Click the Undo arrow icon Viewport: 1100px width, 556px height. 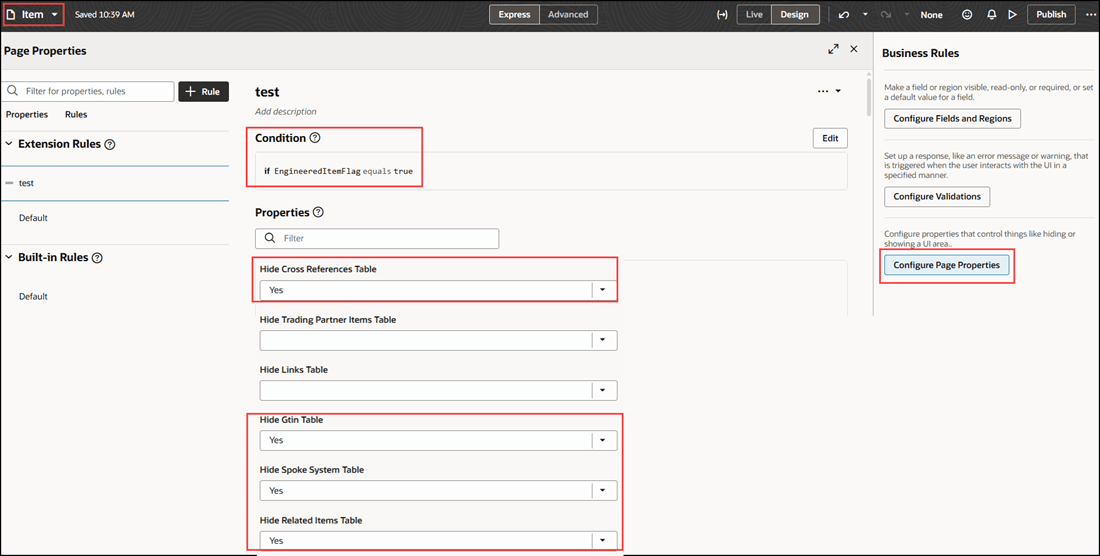tap(844, 14)
